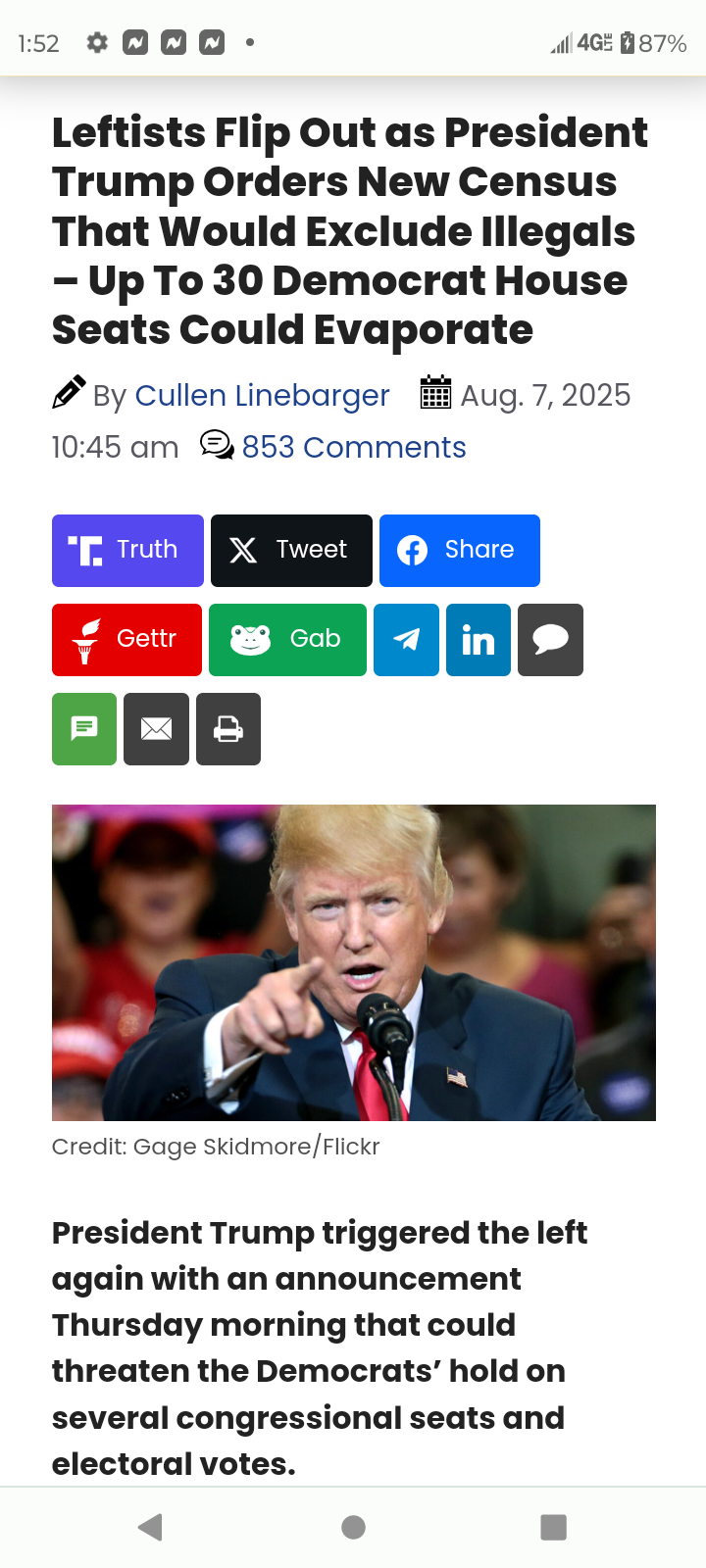
Task: Share on Gab with frog icon
Action: coord(287,640)
